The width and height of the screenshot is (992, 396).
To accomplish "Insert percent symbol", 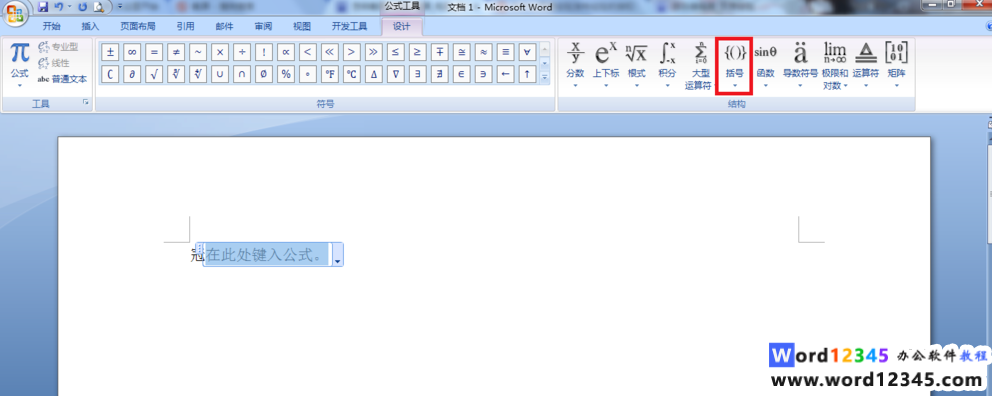I will click(x=285, y=74).
